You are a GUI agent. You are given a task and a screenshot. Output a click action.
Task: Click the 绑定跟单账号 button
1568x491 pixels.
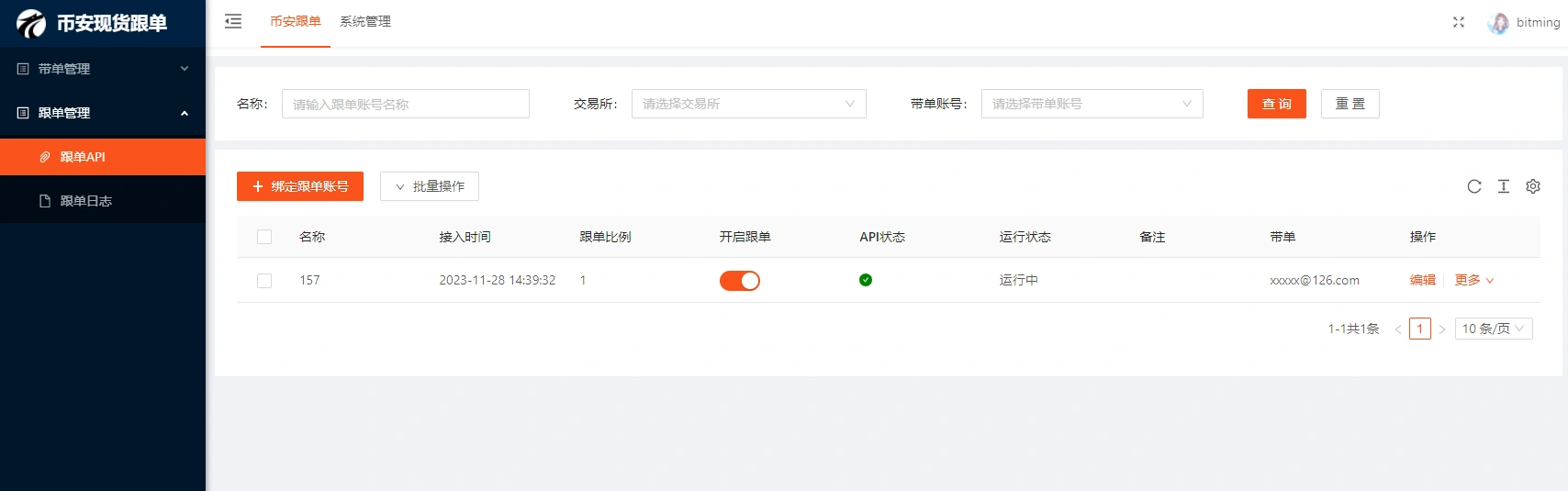tap(300, 186)
